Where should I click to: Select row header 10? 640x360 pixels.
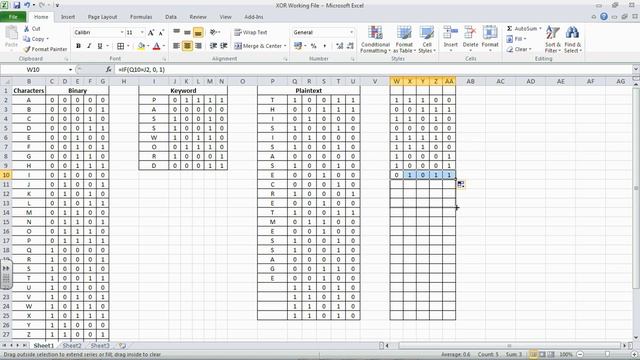pos(6,175)
